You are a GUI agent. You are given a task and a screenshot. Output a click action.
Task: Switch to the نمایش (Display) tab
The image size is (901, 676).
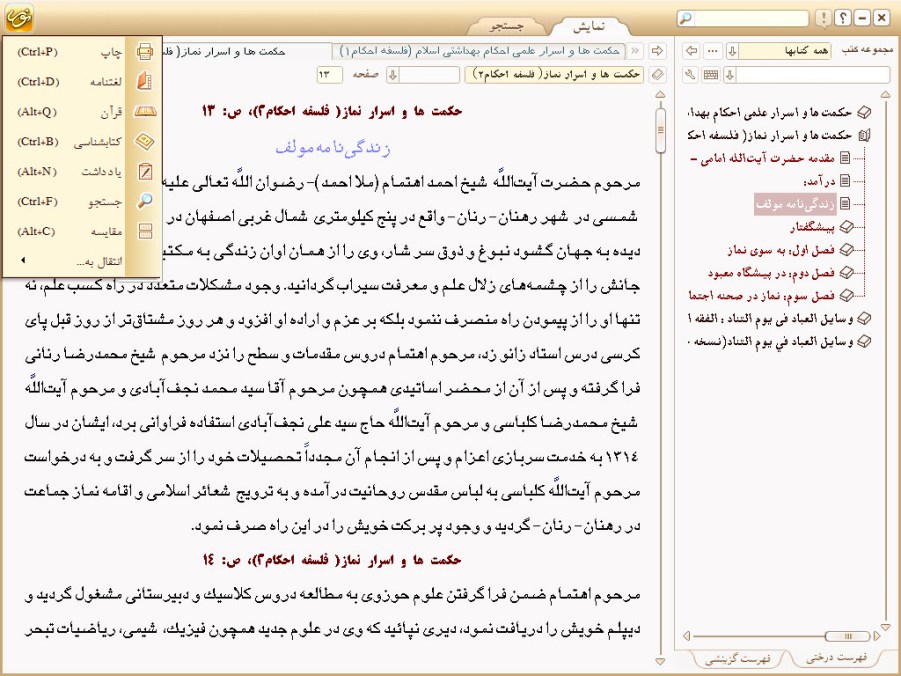tap(589, 26)
